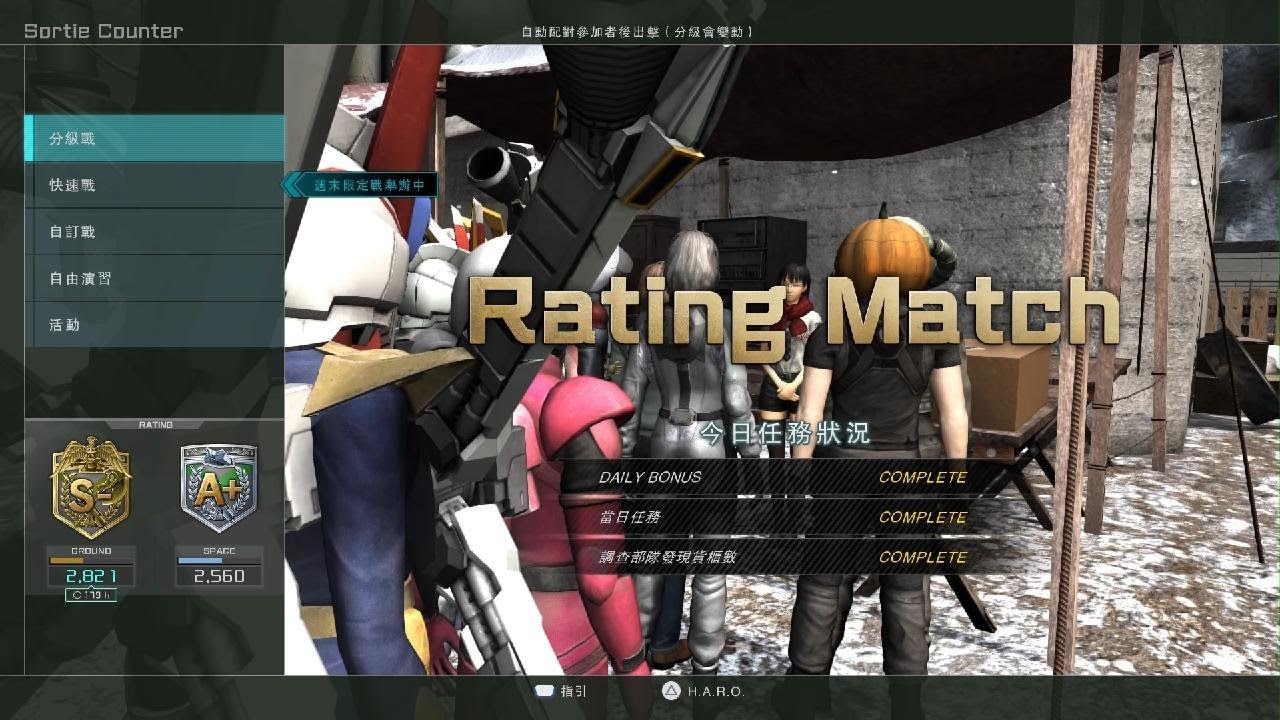Click the gold S- ground rating badge
1280x720 pixels.
(90, 487)
